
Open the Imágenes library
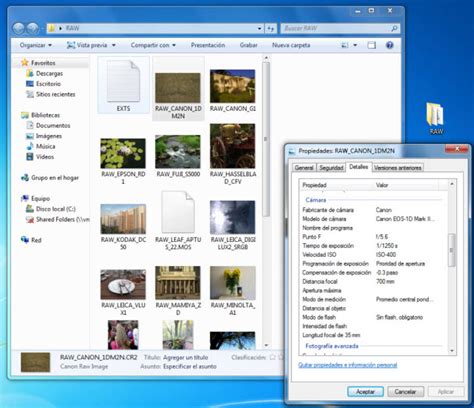[49, 136]
